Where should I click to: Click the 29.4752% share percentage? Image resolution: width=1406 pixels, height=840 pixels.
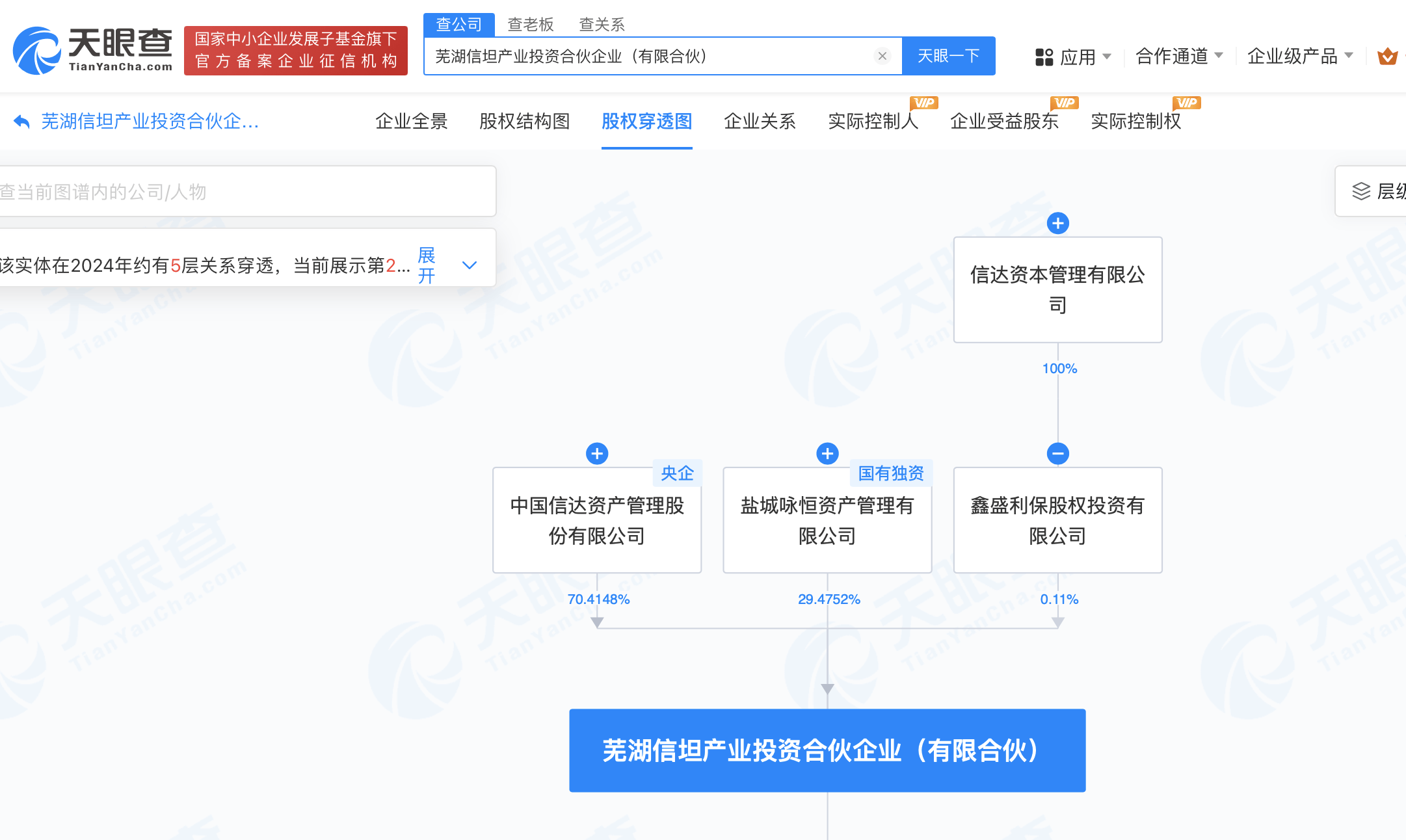tap(829, 599)
